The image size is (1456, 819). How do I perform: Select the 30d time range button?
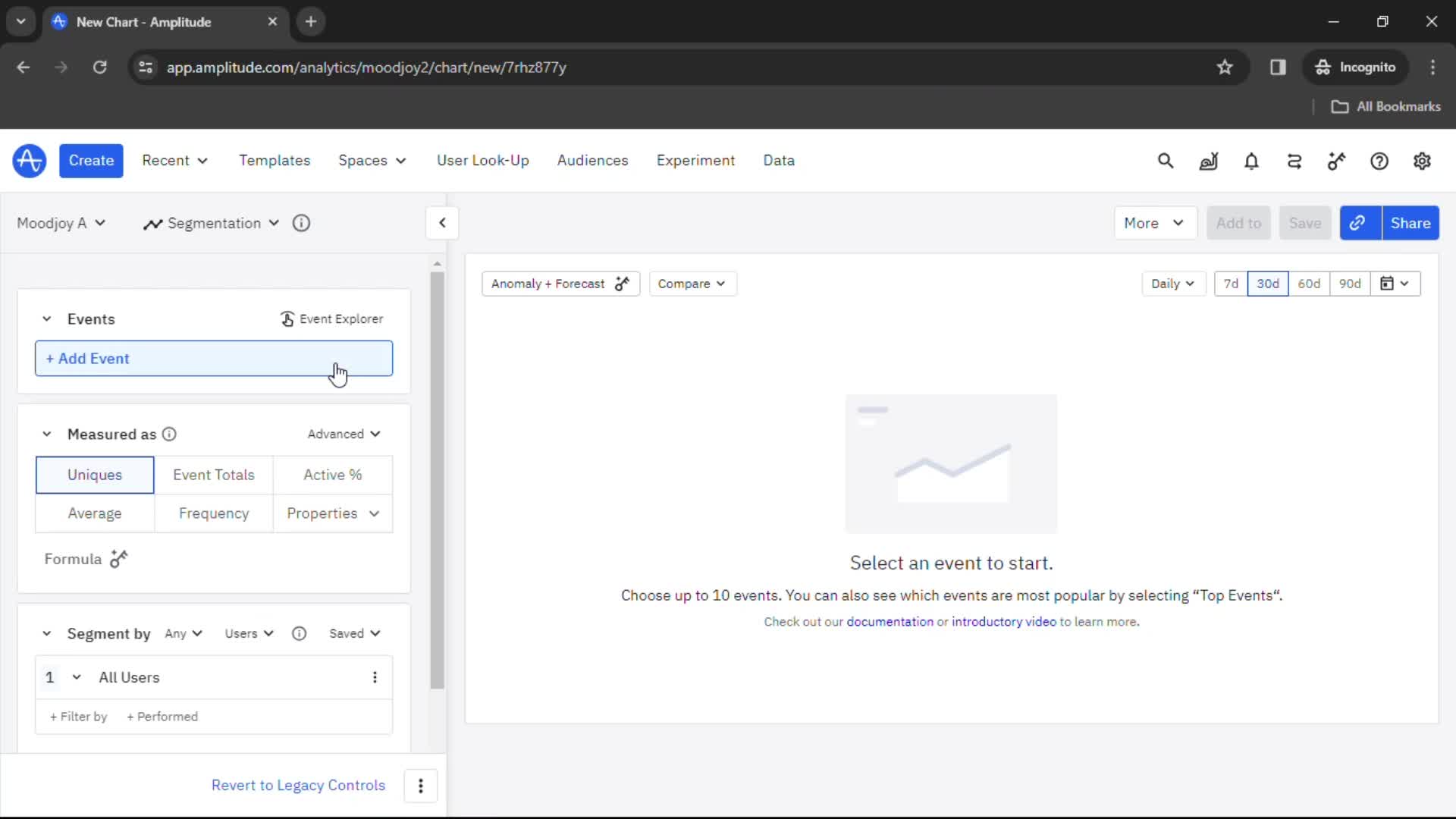(1268, 283)
